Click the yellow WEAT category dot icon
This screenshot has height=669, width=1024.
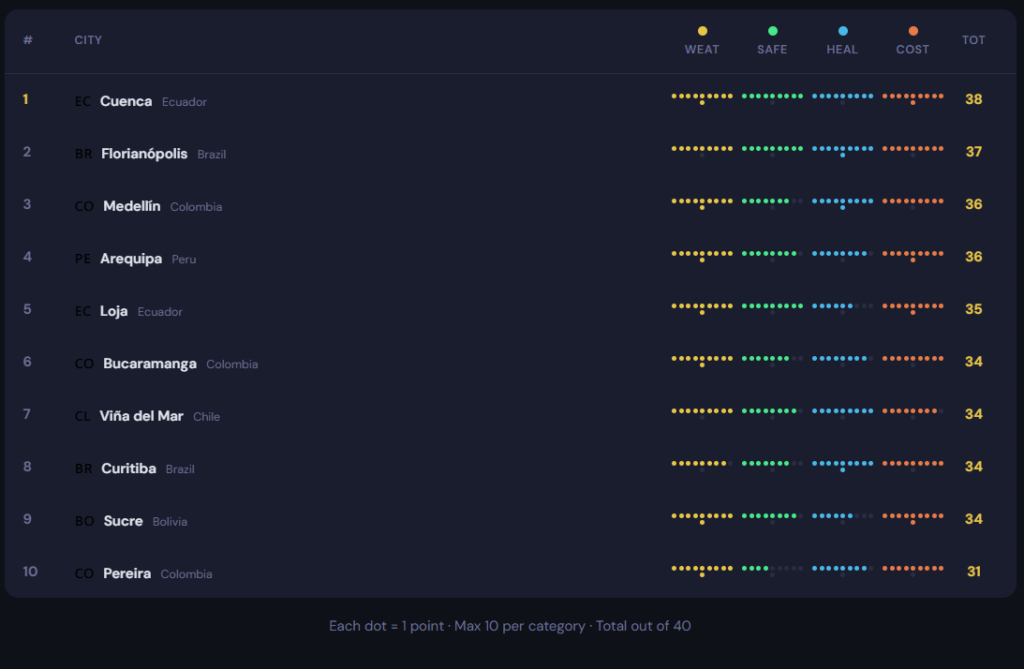(x=702, y=31)
